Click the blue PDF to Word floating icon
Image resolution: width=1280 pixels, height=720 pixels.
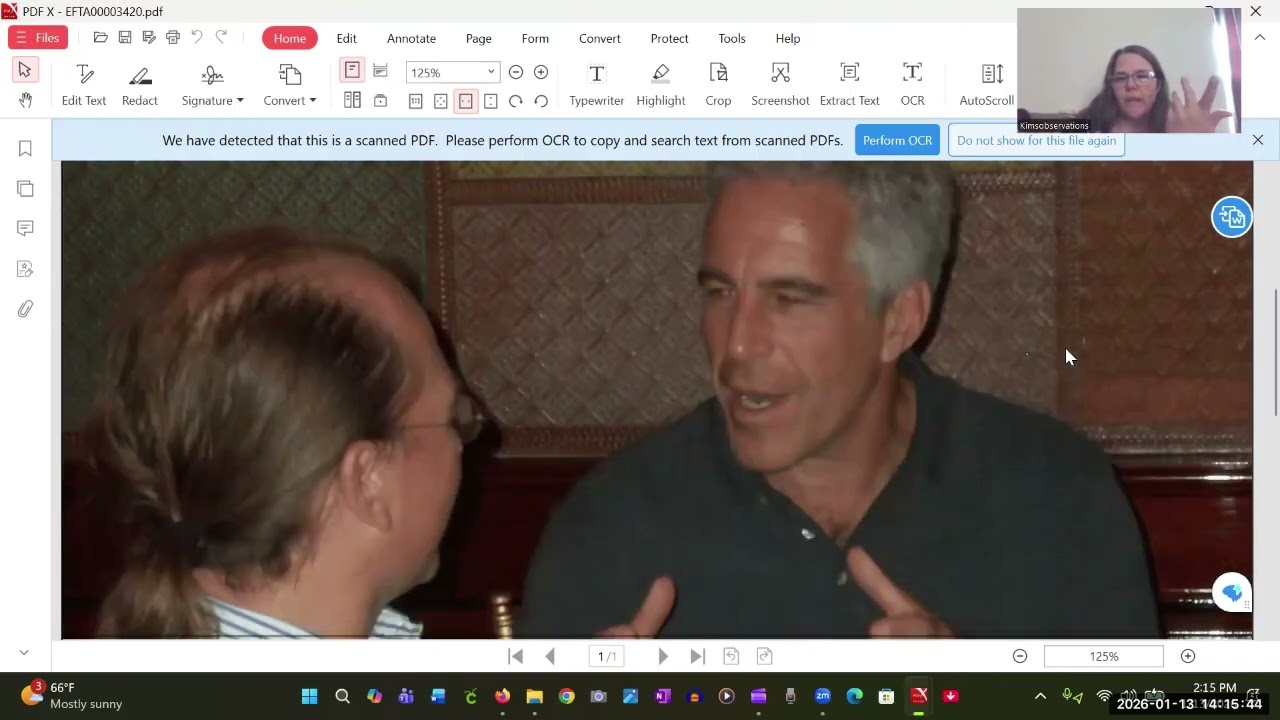point(1232,217)
